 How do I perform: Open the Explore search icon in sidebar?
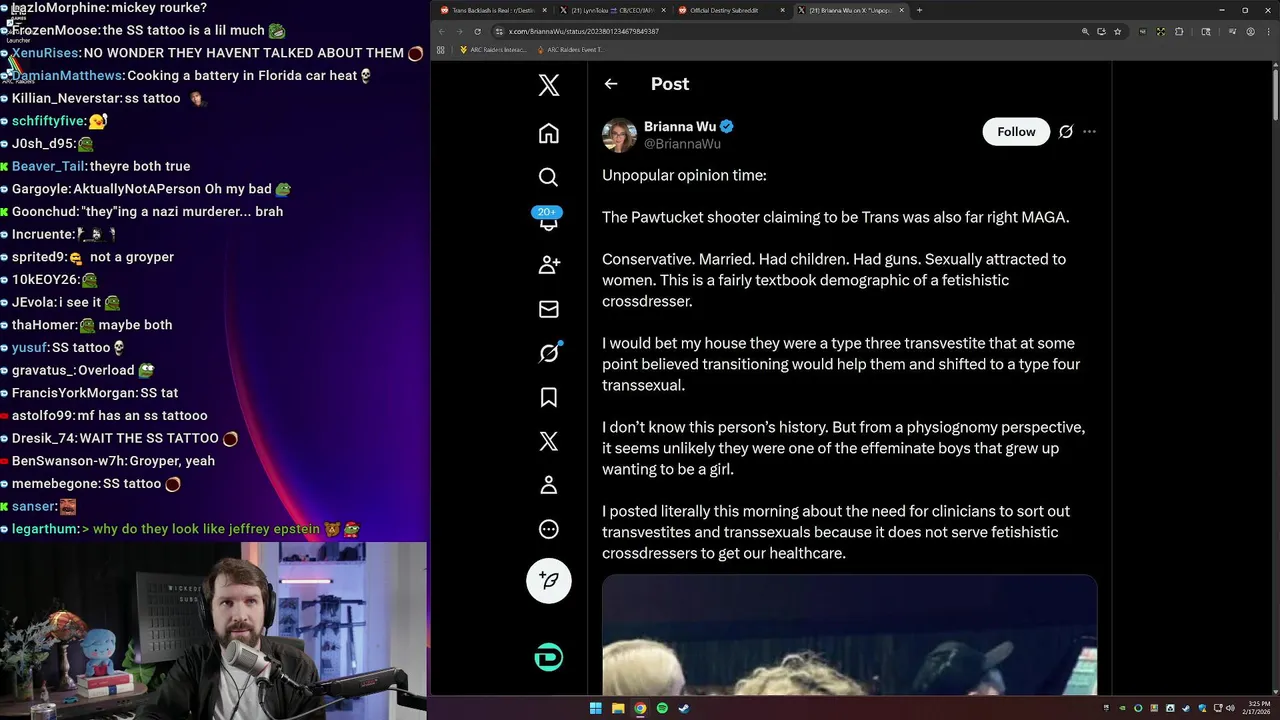click(x=549, y=177)
